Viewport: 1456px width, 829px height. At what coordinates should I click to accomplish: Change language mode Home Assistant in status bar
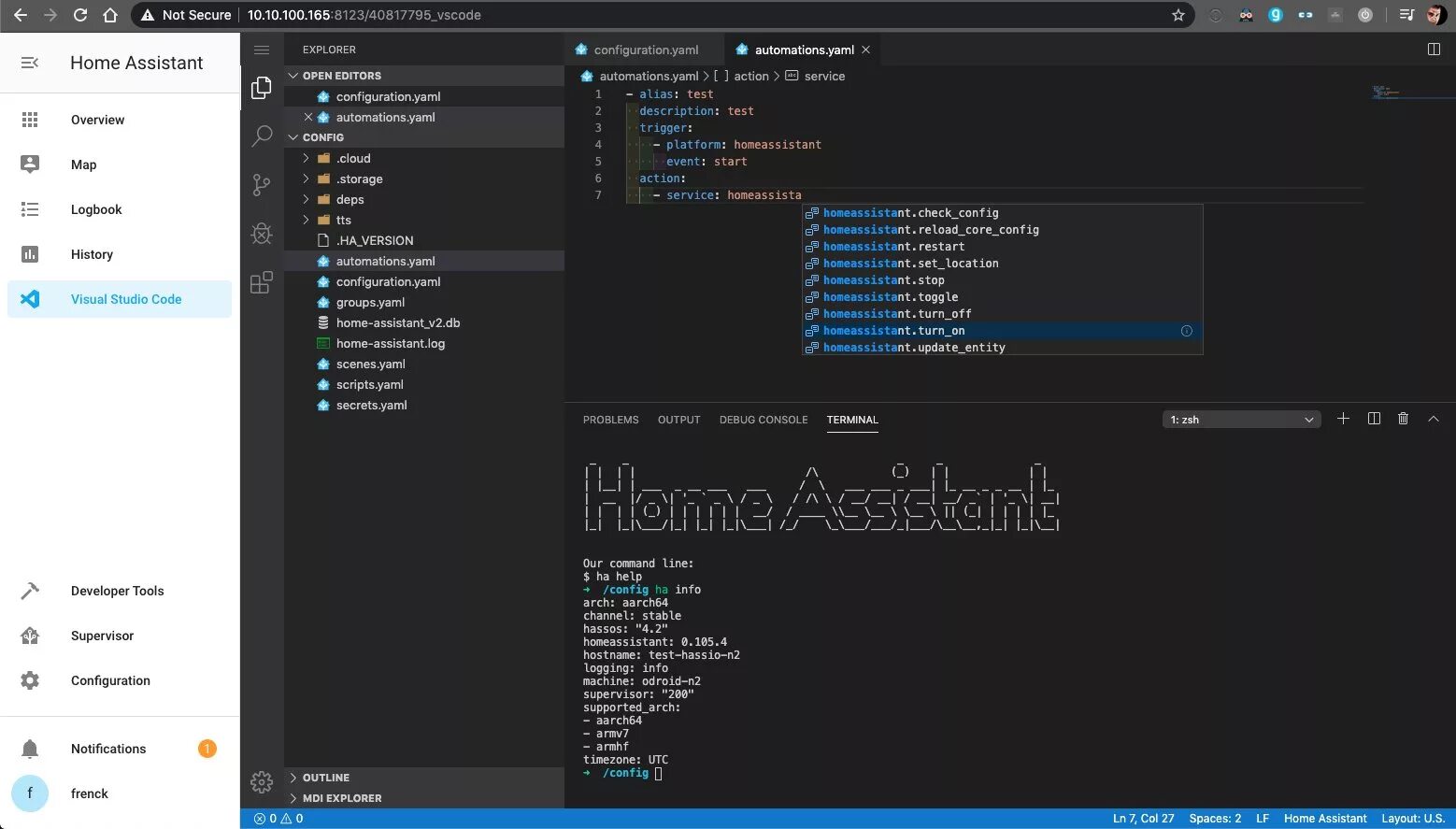click(1324, 819)
